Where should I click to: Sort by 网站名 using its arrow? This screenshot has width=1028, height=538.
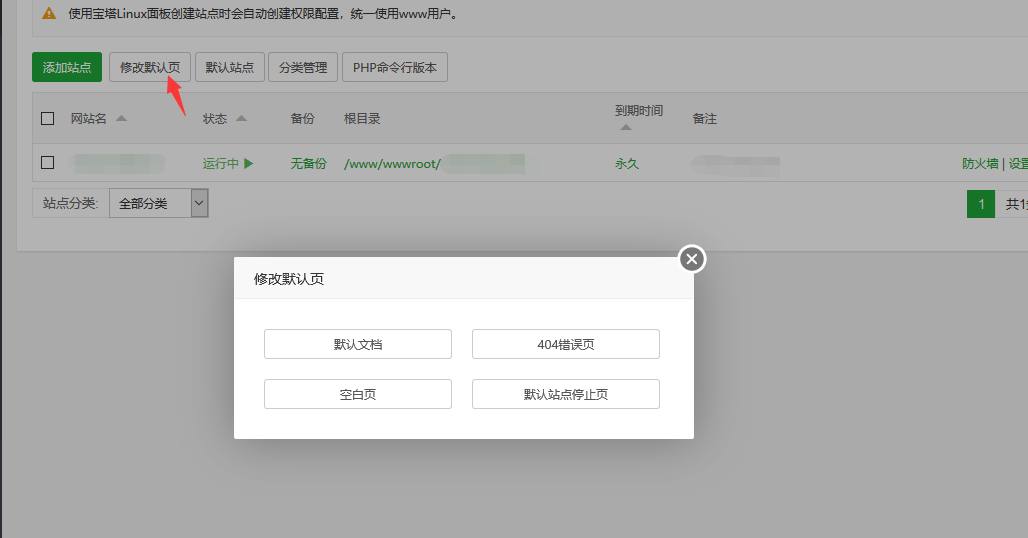click(121, 119)
